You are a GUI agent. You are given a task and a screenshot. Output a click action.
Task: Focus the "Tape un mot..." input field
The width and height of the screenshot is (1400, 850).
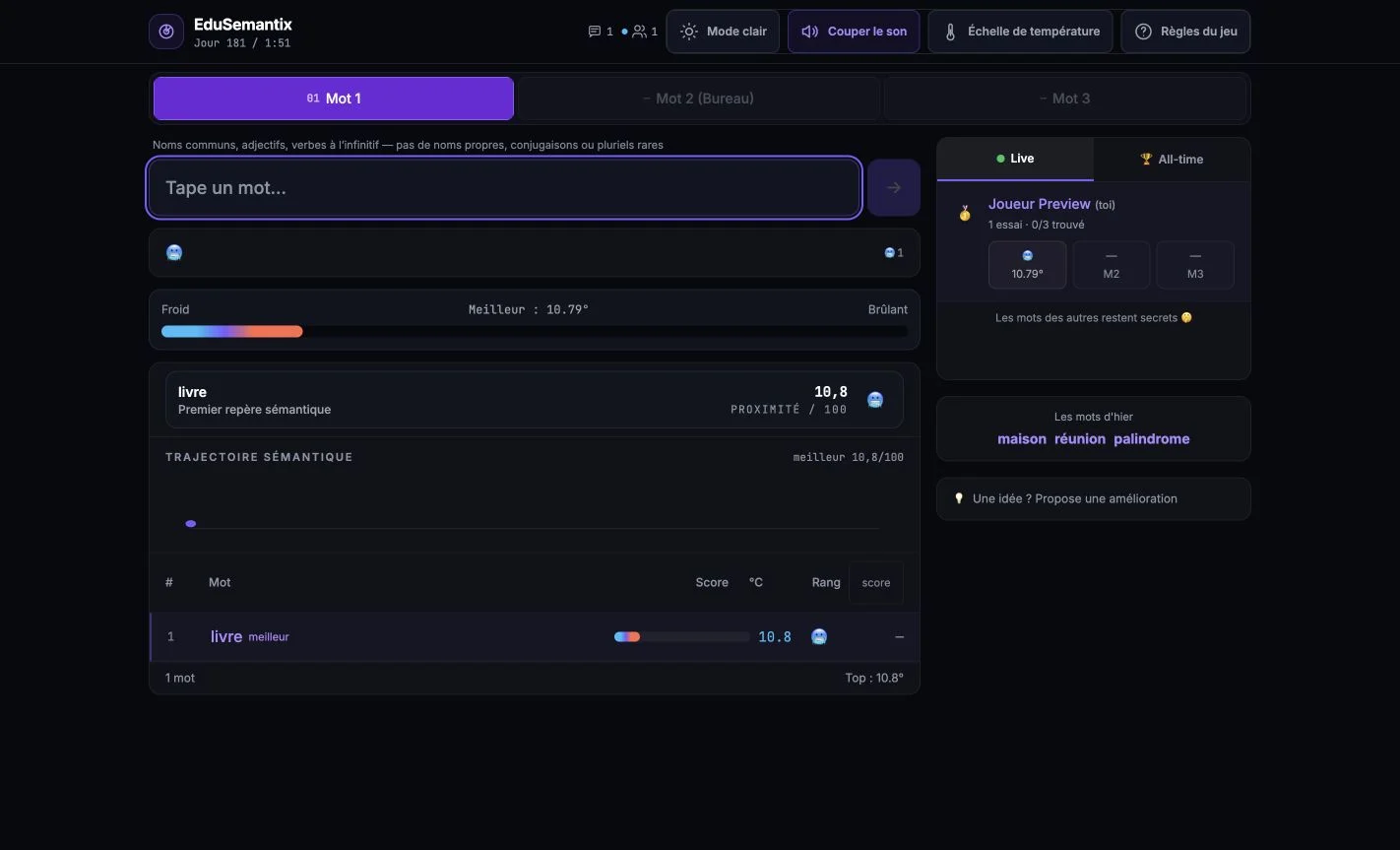tap(504, 187)
